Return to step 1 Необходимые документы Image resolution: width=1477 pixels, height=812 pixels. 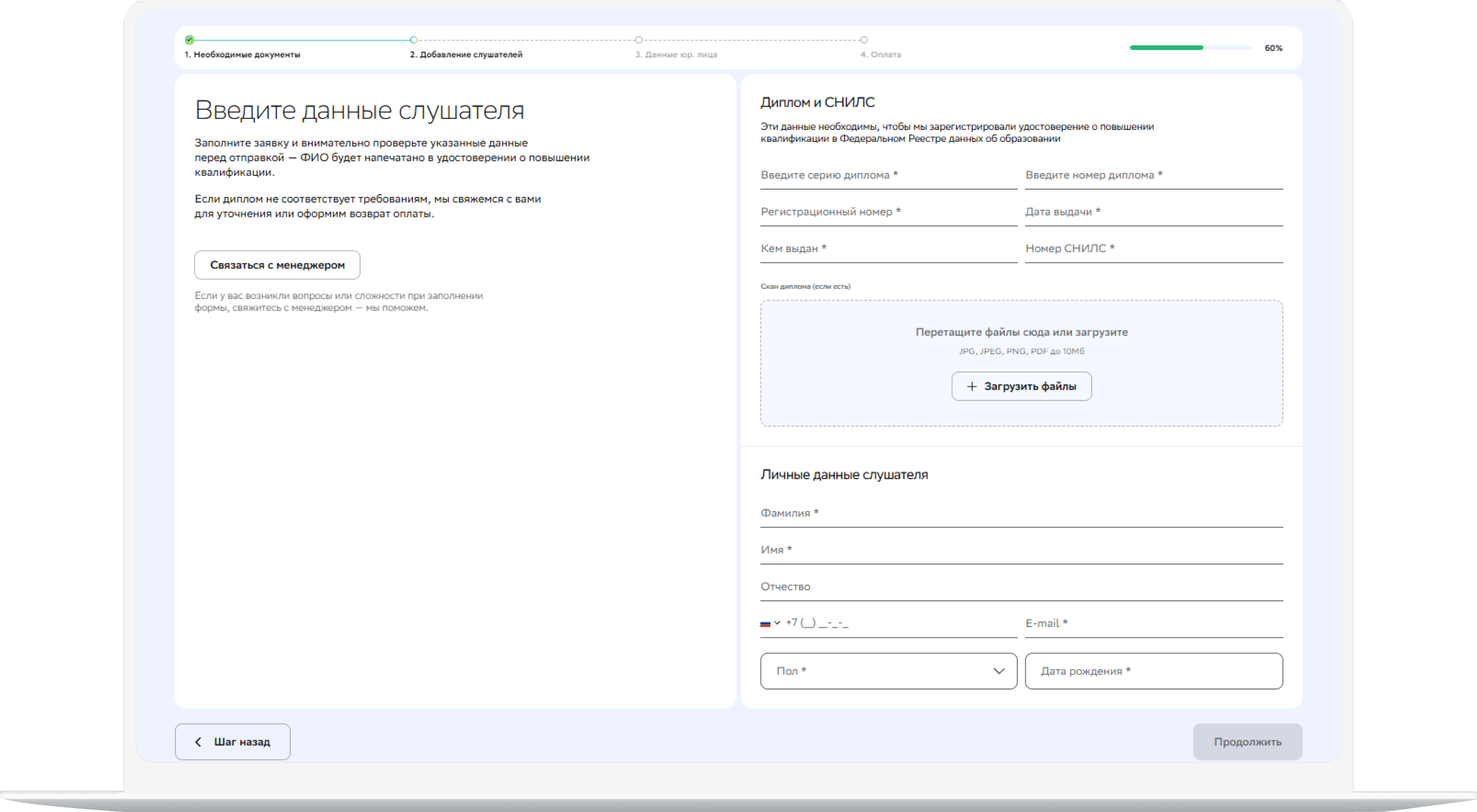pos(242,55)
